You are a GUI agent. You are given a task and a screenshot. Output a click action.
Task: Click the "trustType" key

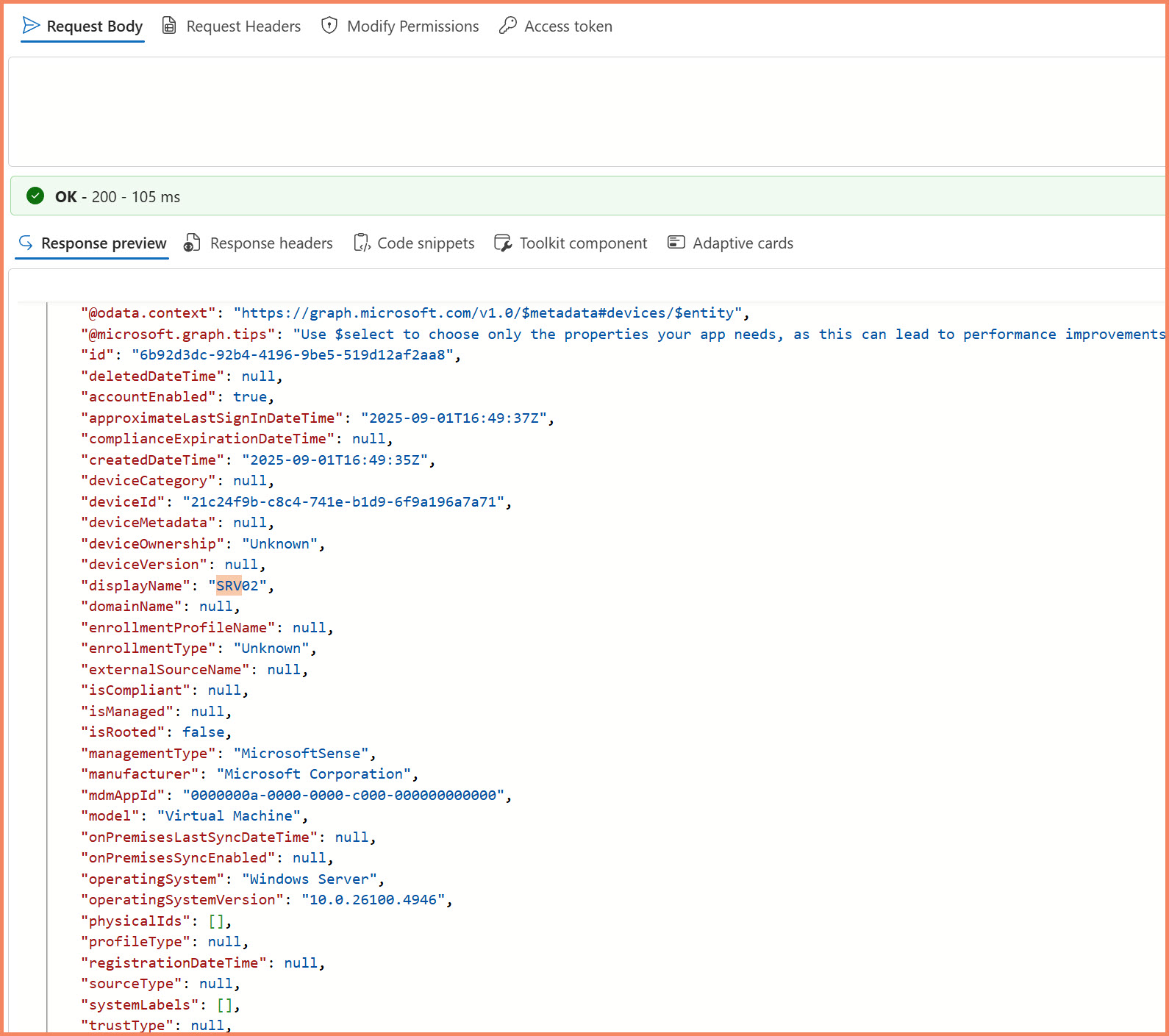127,1026
